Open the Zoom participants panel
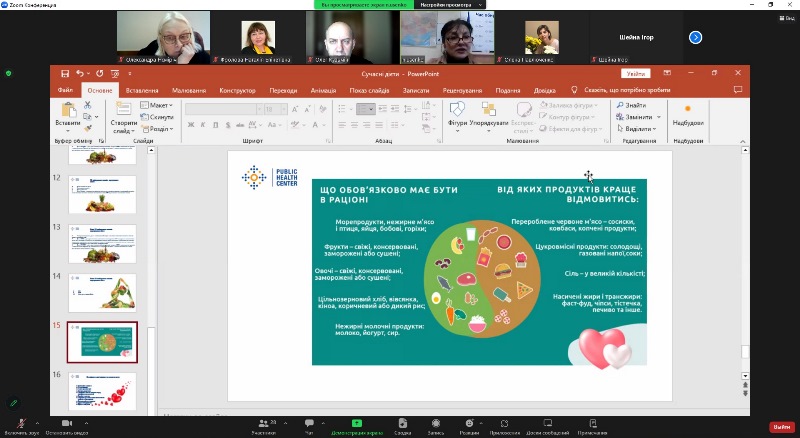This screenshot has height=438, width=800. coord(264,423)
